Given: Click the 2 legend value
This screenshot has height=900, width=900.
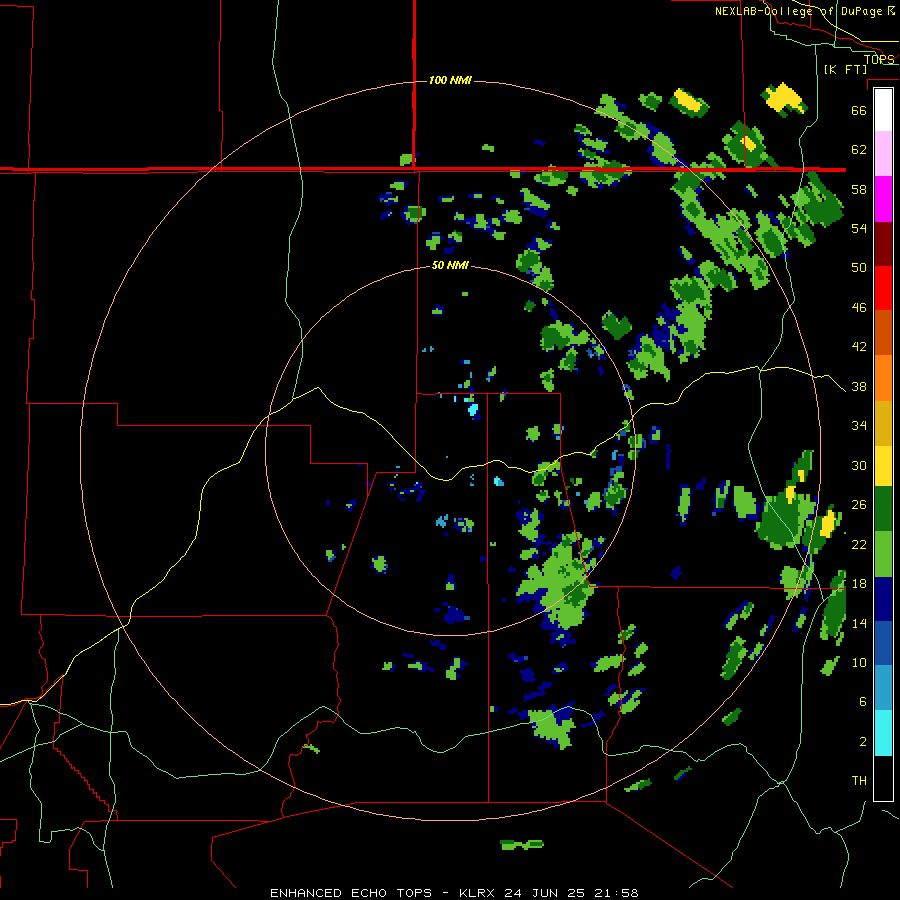Looking at the screenshot, I should (863, 742).
